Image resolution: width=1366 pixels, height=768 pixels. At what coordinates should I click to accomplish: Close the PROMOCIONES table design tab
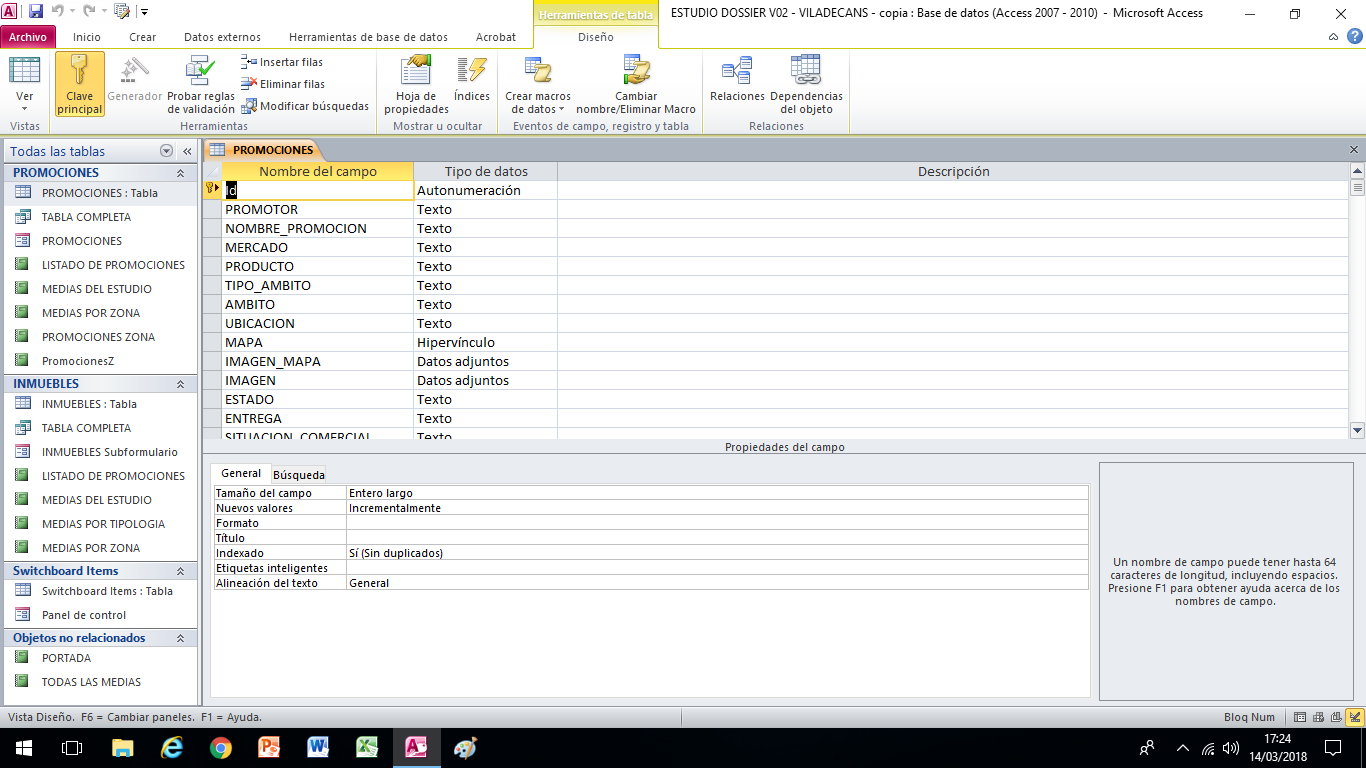click(1354, 150)
